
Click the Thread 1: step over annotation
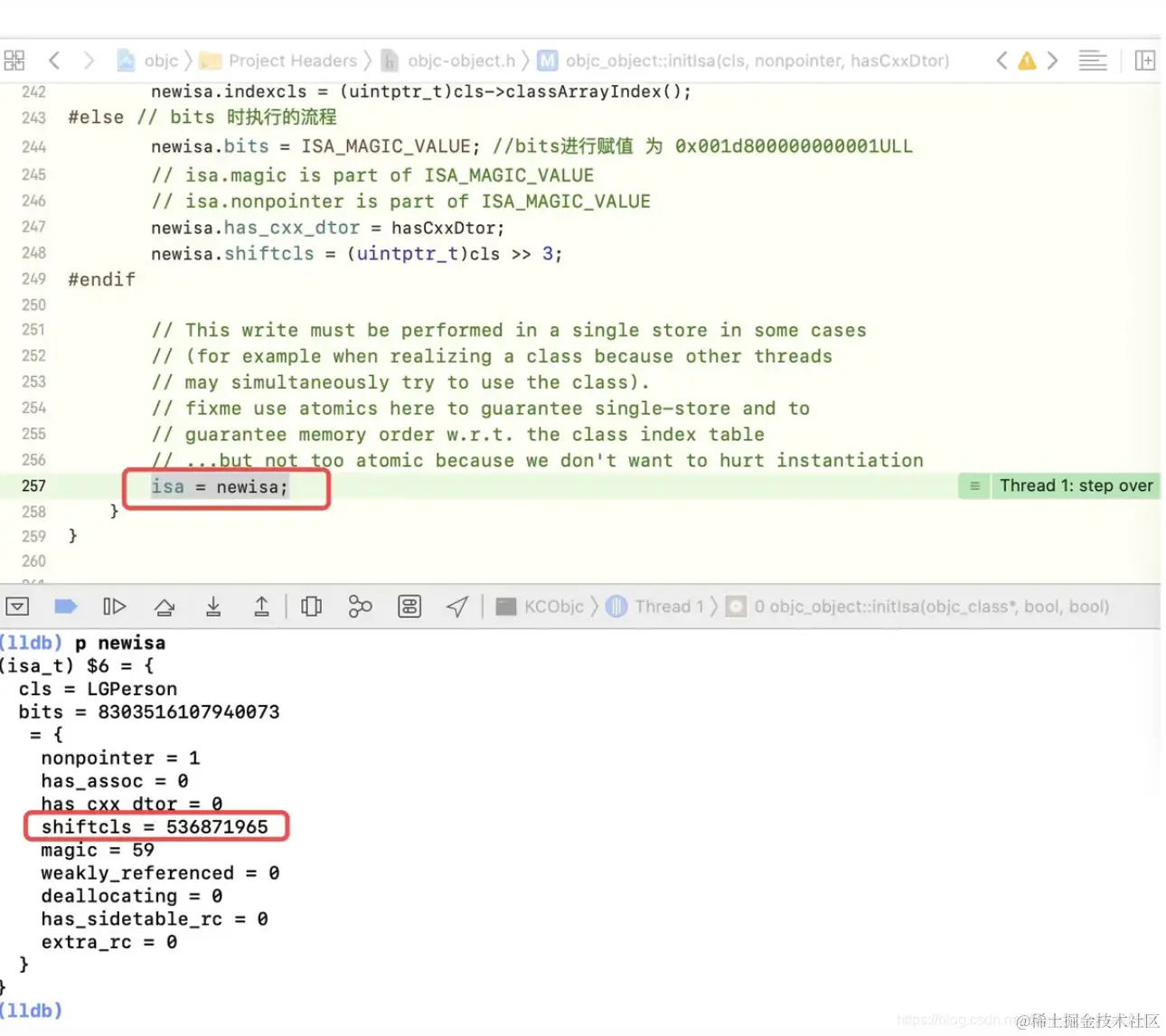click(x=1076, y=485)
